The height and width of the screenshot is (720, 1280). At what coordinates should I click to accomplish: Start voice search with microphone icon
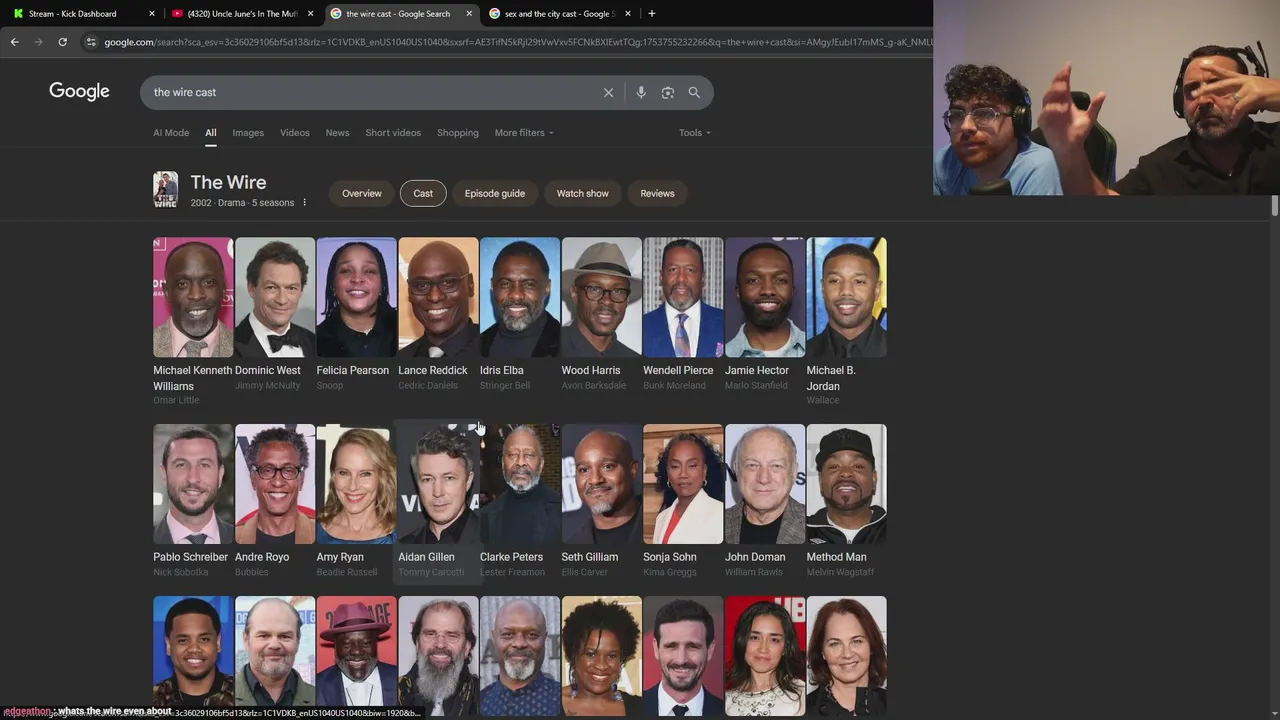click(x=641, y=92)
